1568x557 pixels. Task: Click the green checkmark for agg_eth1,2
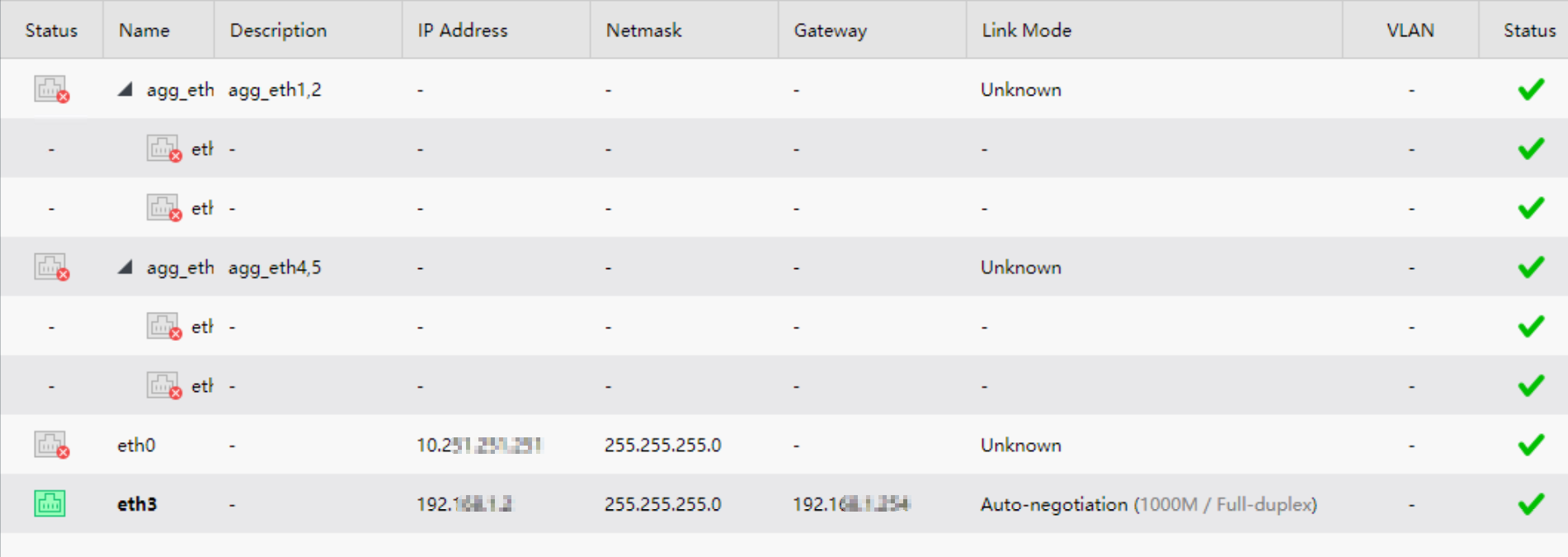tap(1531, 89)
